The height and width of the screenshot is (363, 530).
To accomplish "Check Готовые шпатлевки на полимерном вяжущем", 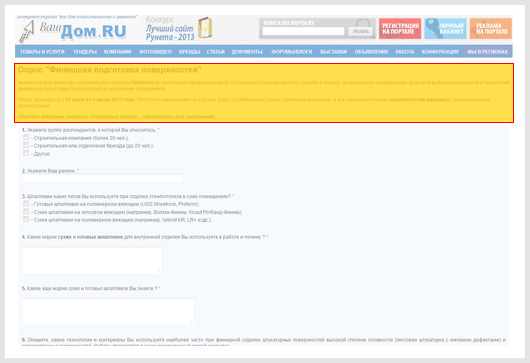I will (26, 203).
